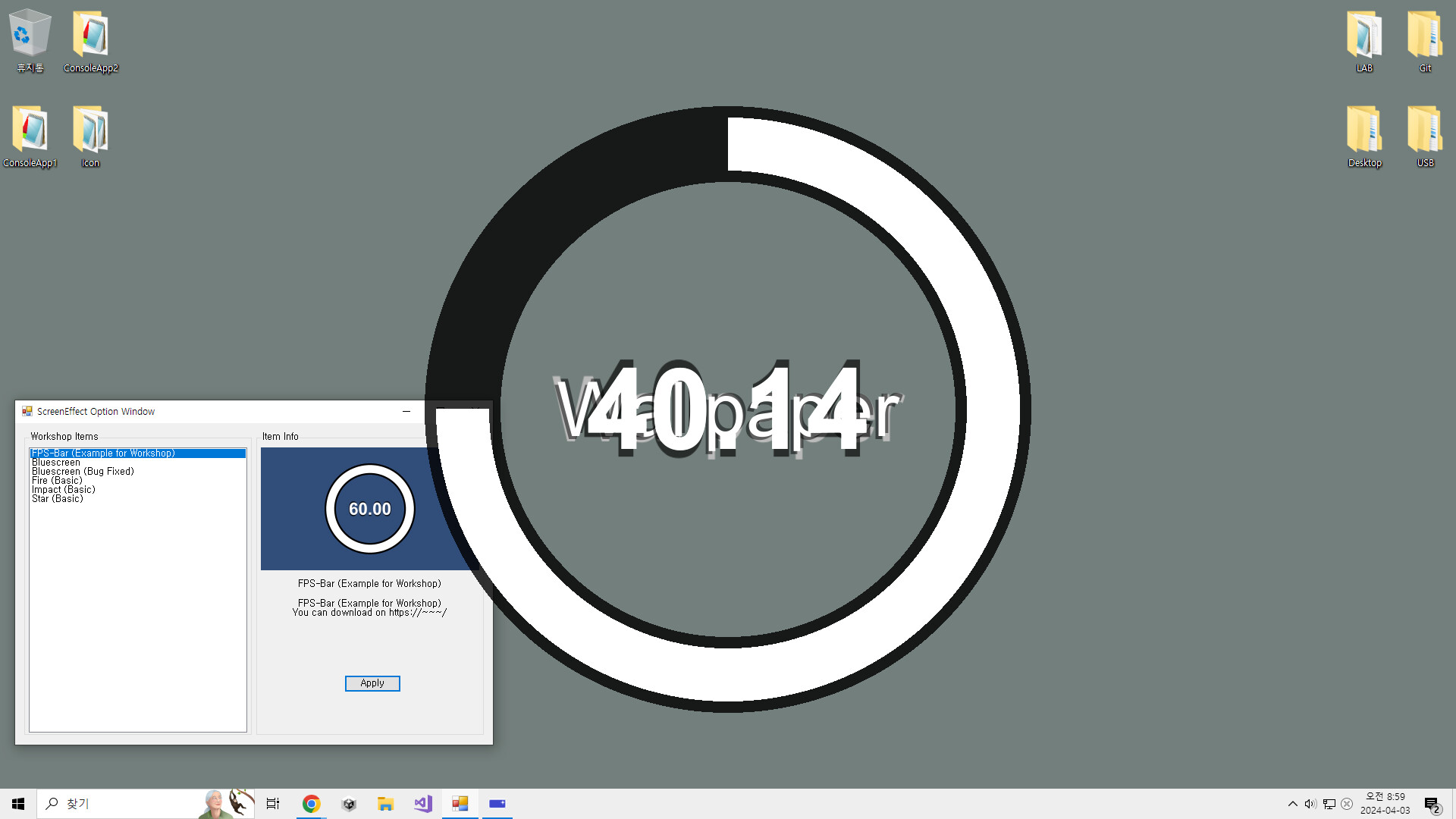Select the ScreenEffect app icon in the taskbar
The height and width of the screenshot is (819, 1456).
[460, 803]
